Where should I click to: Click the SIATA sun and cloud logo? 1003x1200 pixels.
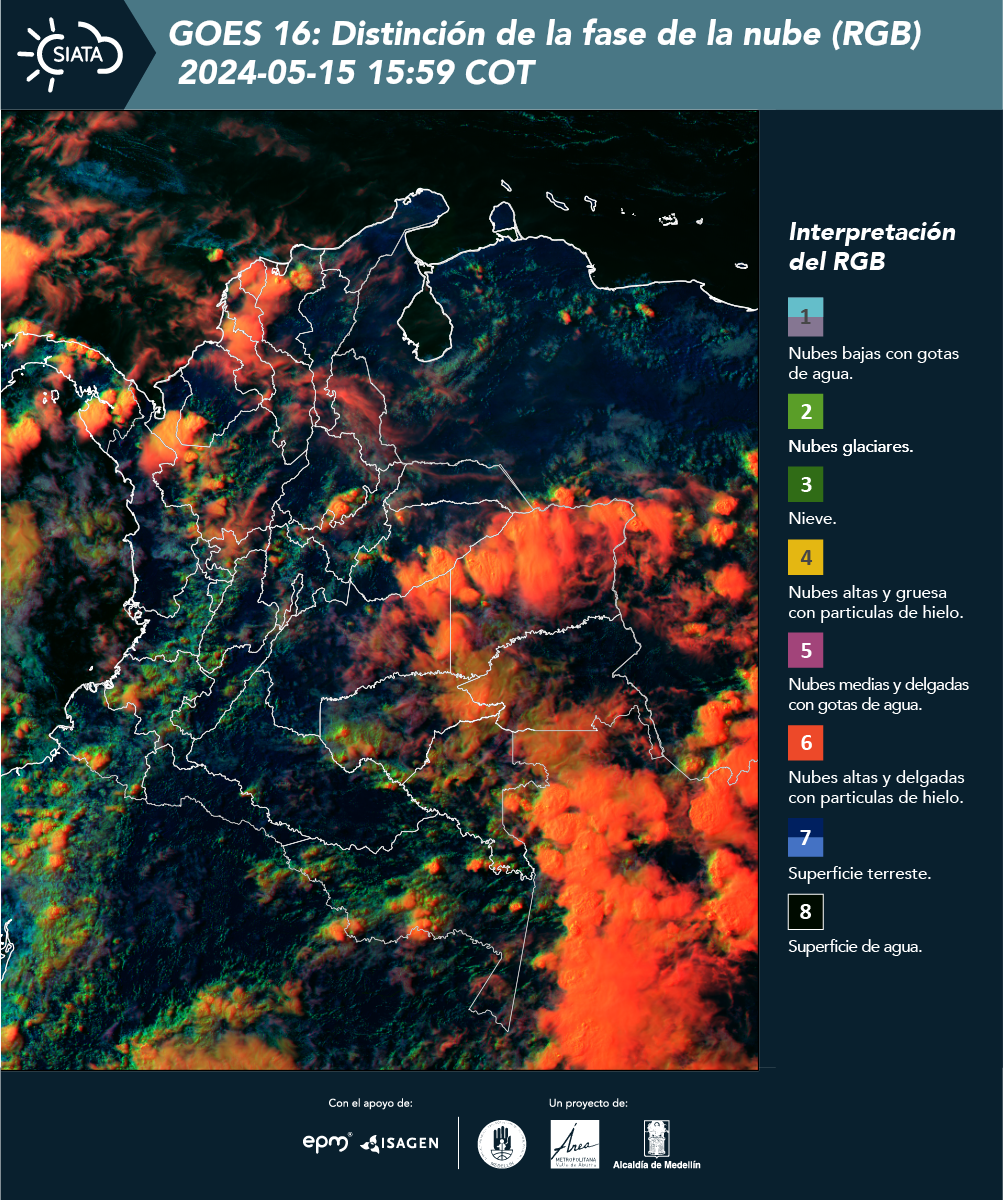[68, 53]
